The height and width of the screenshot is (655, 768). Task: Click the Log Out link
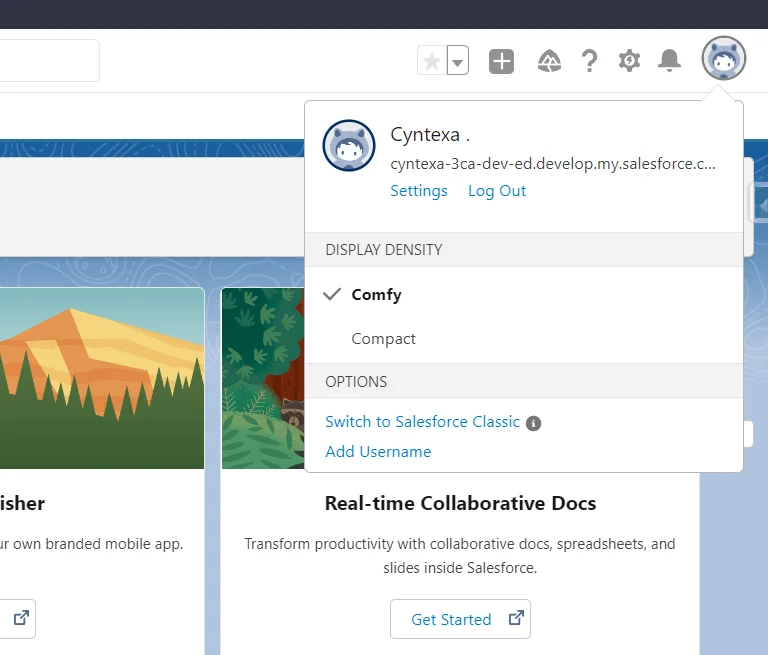tap(497, 191)
